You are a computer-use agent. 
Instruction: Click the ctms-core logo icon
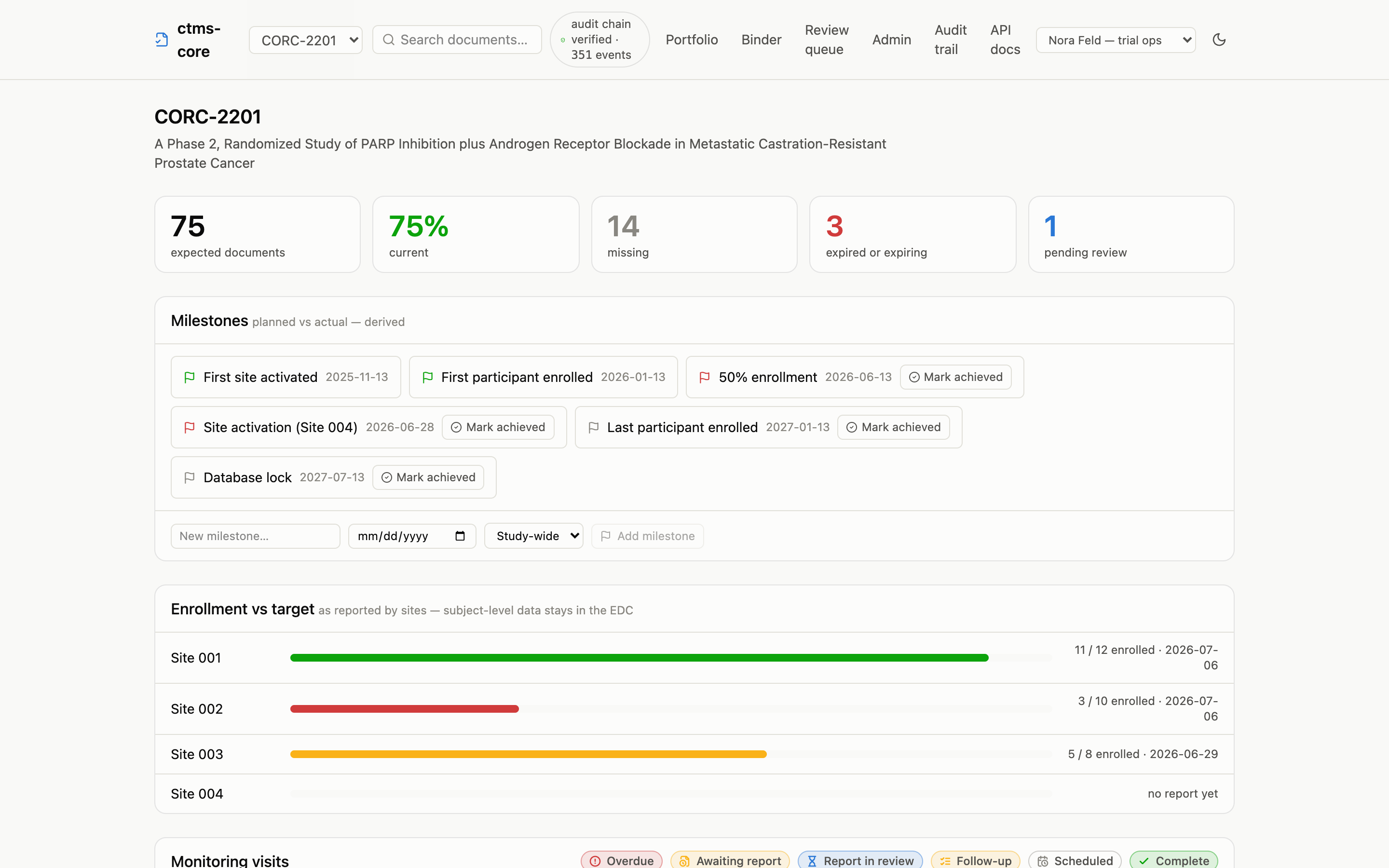161,40
